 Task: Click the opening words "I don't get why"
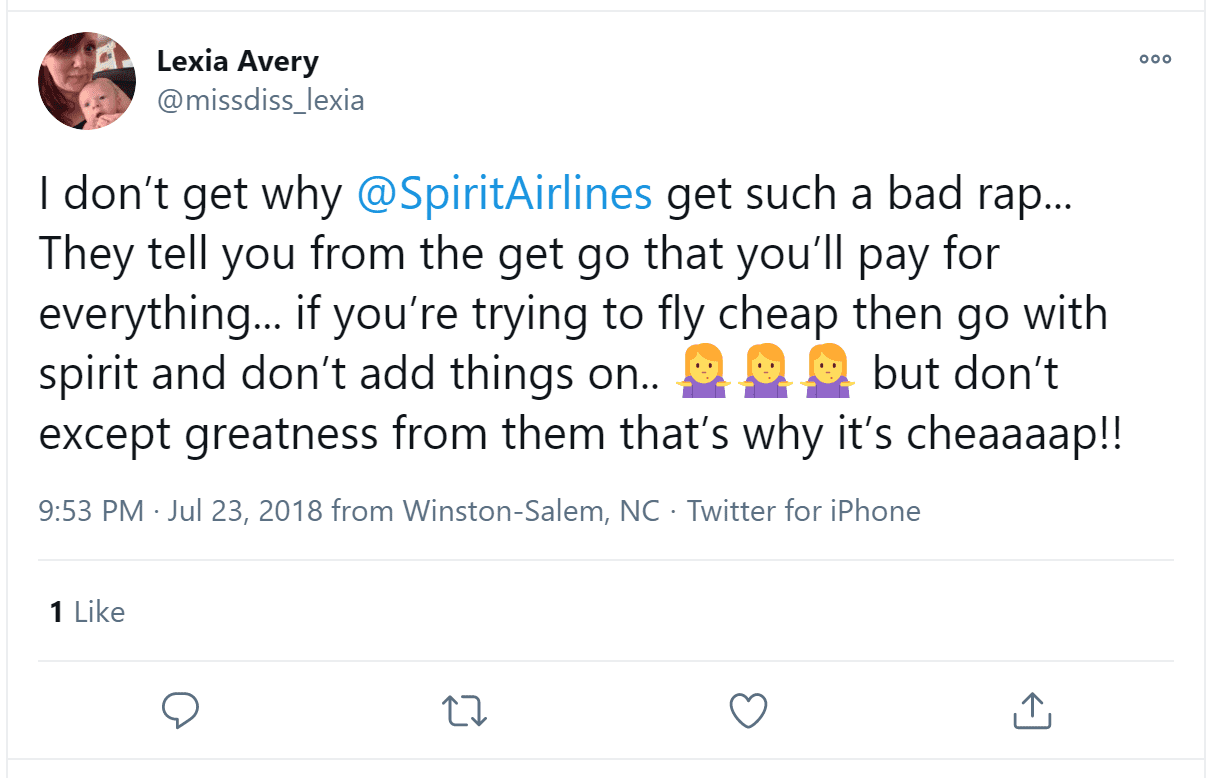[x=190, y=196]
